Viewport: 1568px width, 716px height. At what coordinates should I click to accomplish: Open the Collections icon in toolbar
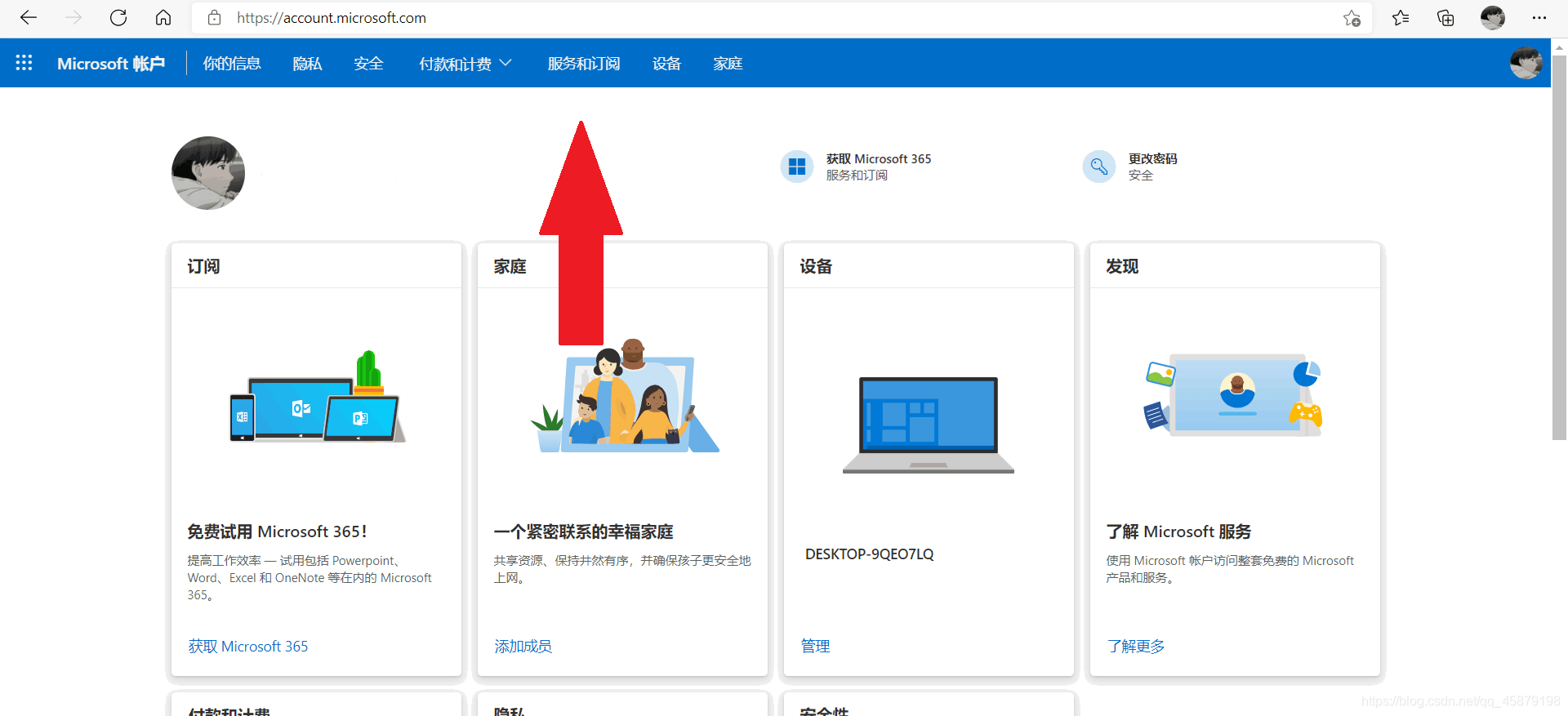[1445, 18]
